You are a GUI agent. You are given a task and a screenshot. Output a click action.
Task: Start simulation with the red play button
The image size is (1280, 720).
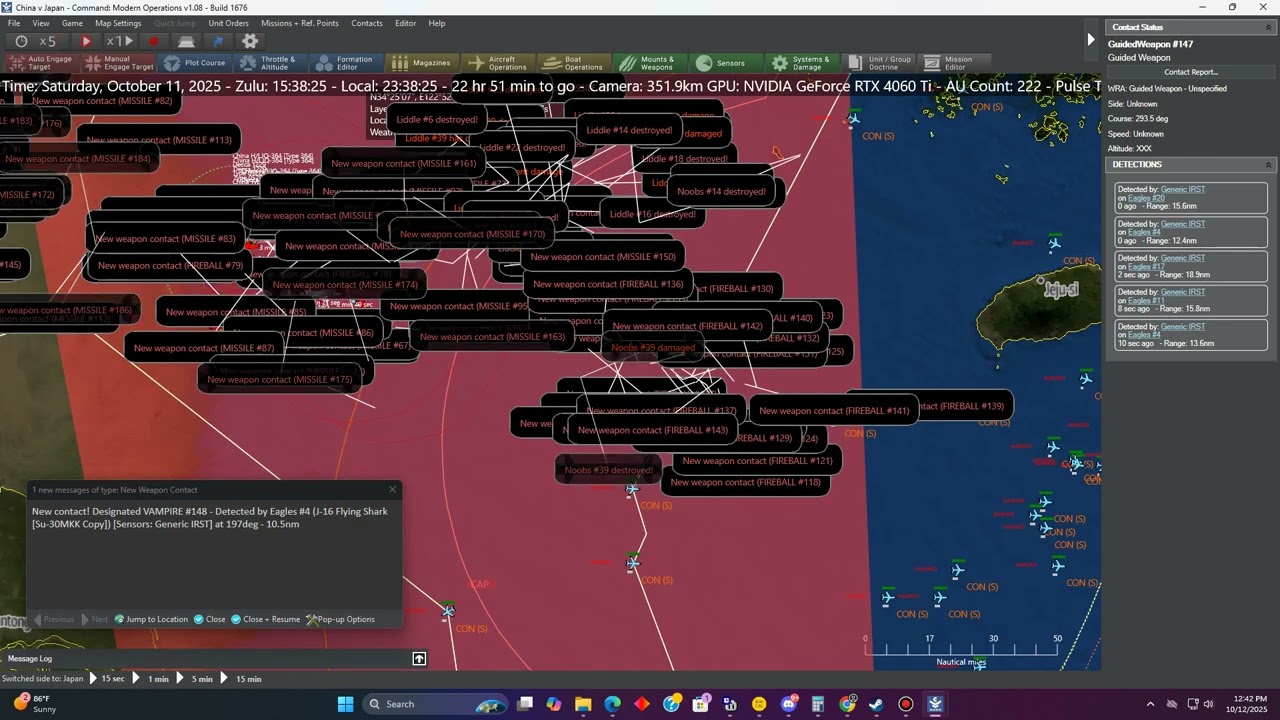click(x=86, y=41)
